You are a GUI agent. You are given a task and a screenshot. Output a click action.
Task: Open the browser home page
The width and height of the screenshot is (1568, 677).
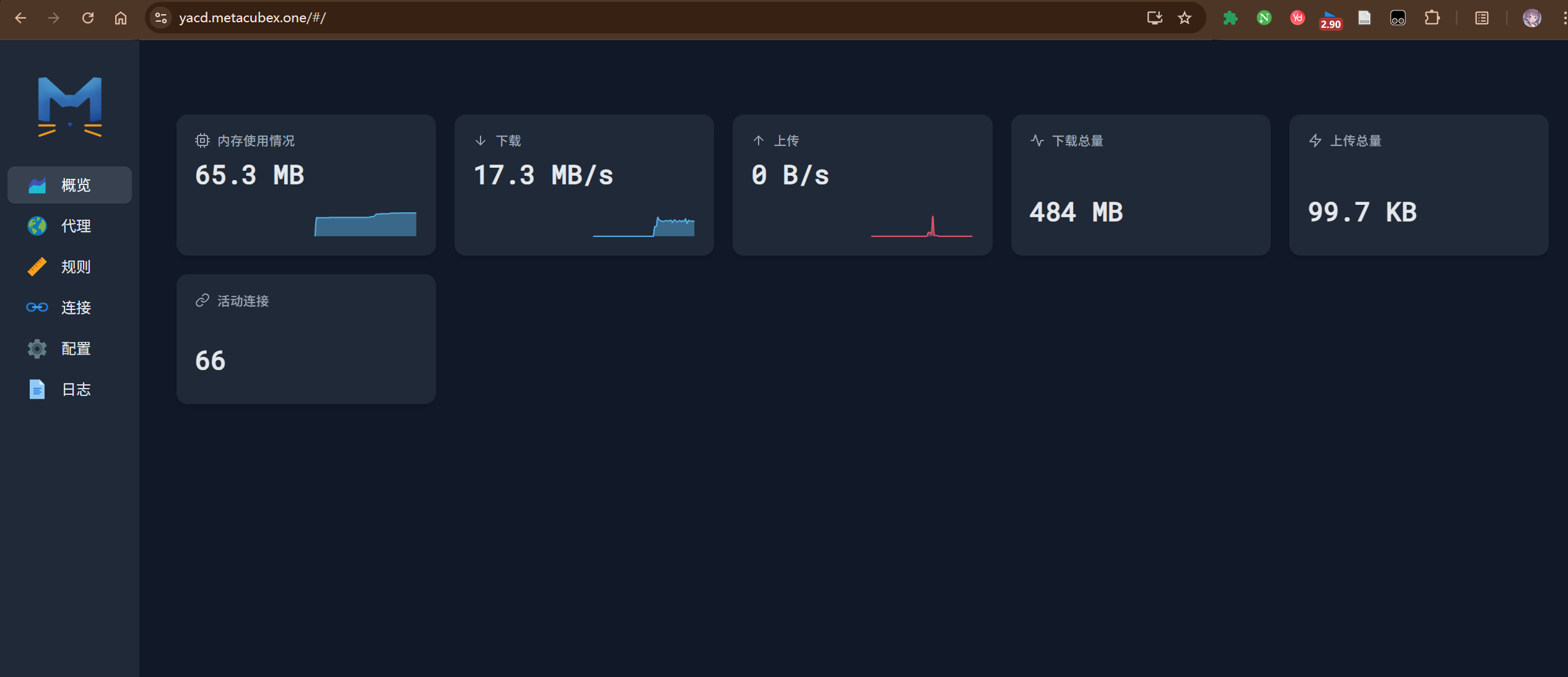121,18
